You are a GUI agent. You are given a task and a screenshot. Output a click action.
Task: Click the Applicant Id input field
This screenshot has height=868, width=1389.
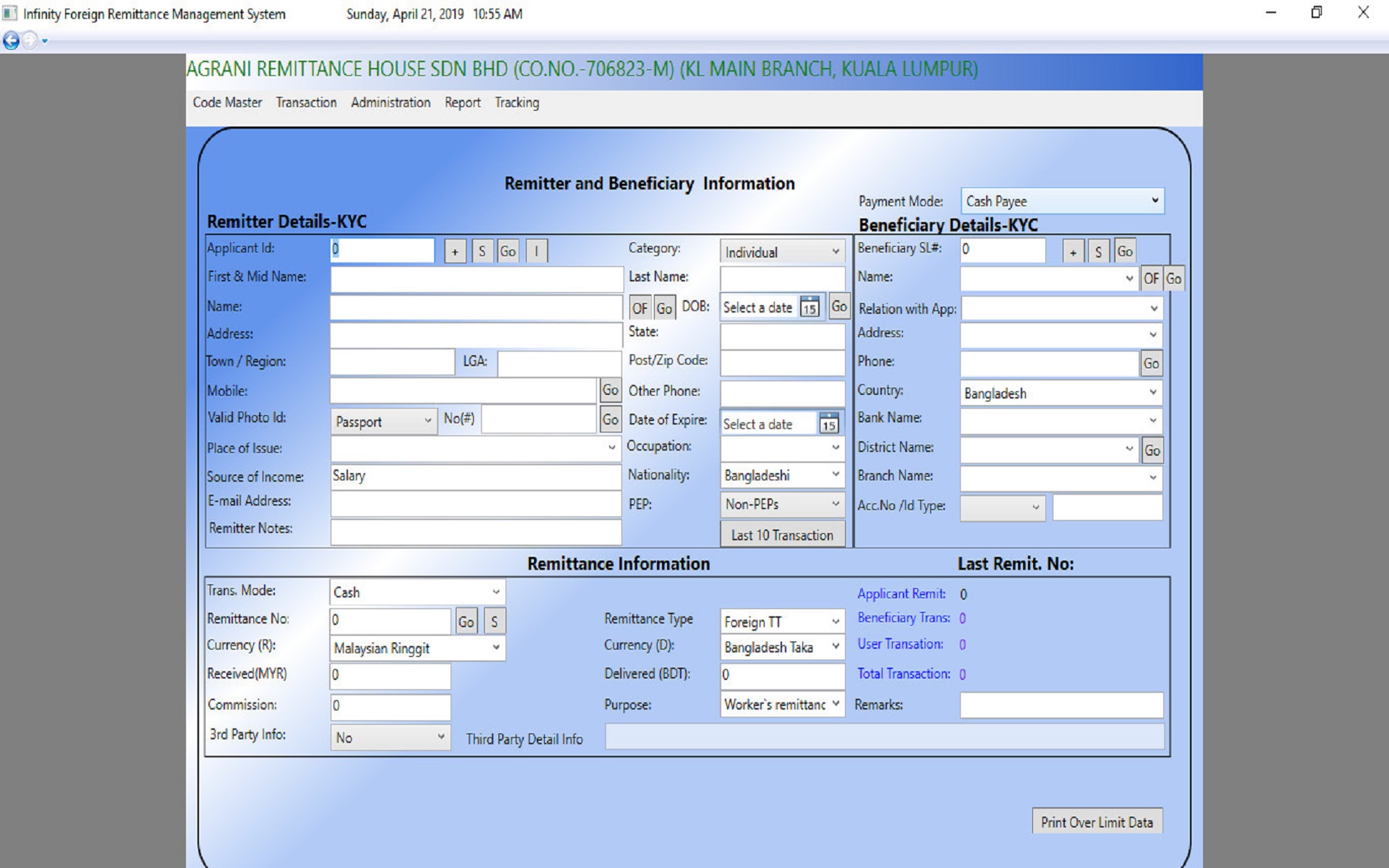point(382,250)
